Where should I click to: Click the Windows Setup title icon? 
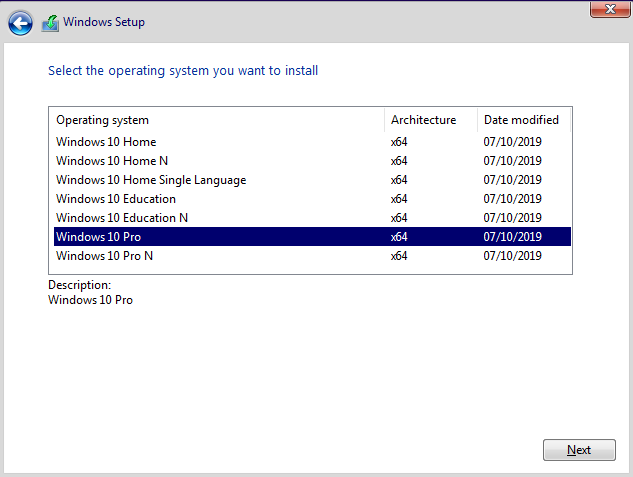(x=50, y=23)
